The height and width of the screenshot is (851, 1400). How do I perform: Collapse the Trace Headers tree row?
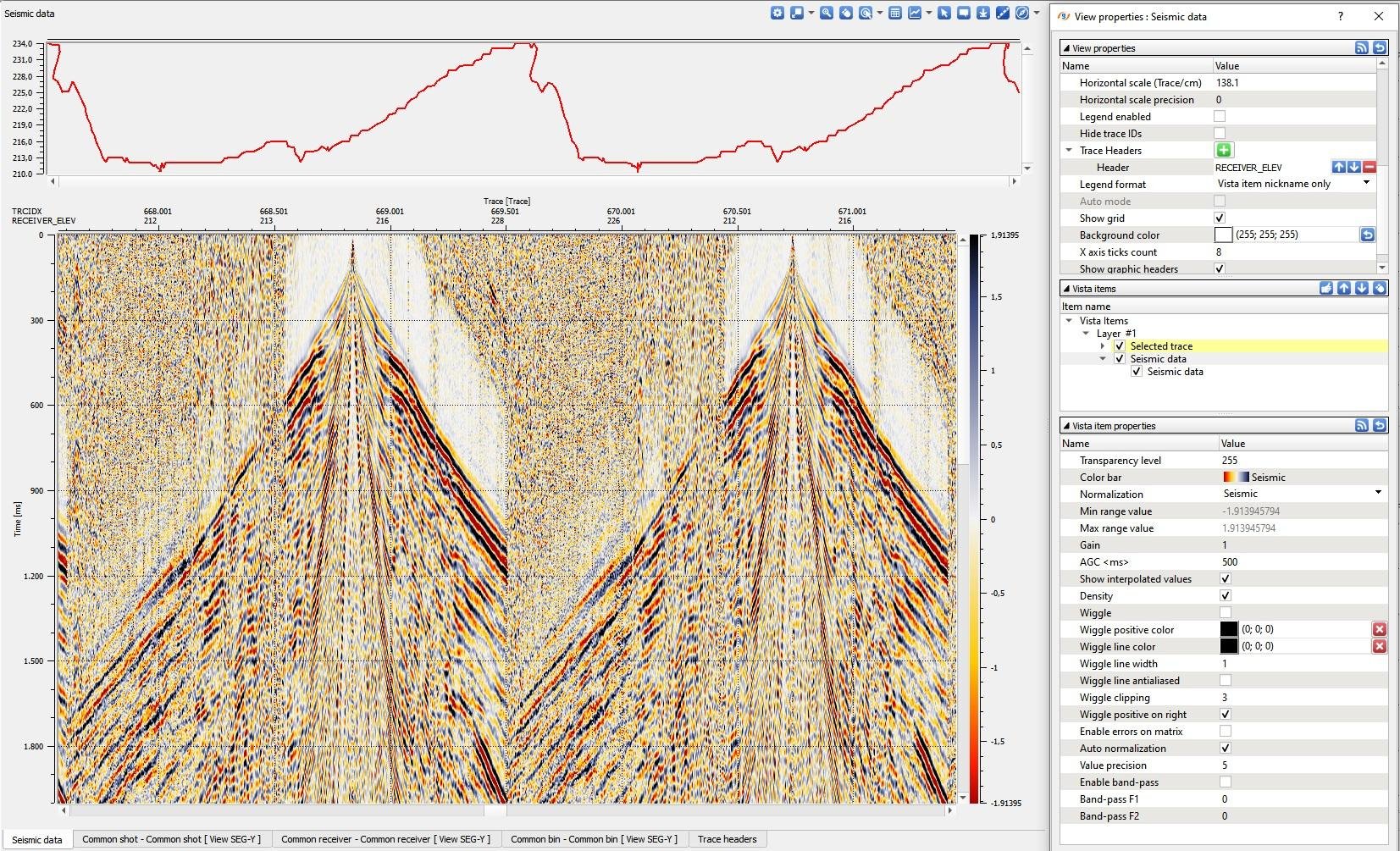click(1069, 150)
